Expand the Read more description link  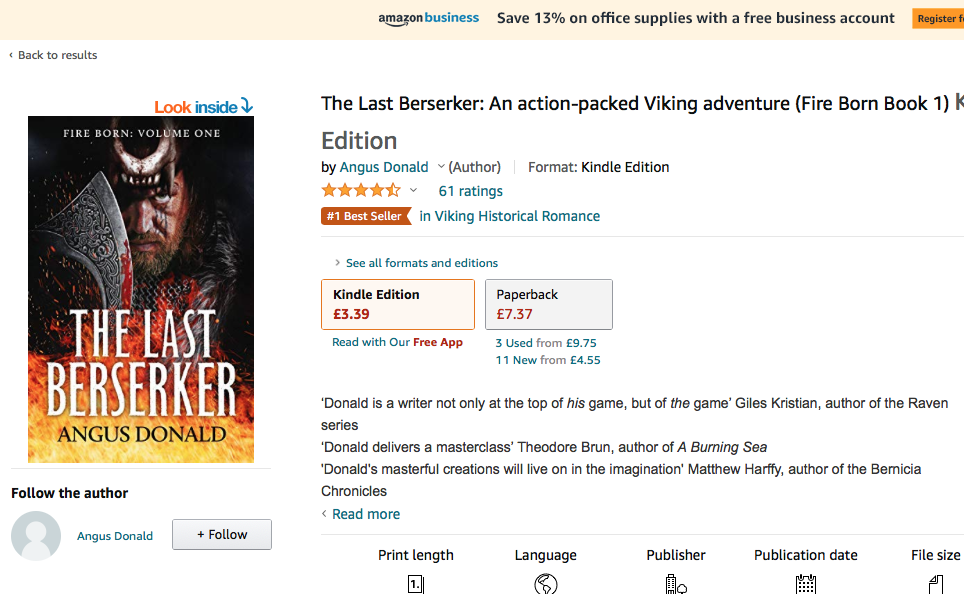click(x=365, y=514)
